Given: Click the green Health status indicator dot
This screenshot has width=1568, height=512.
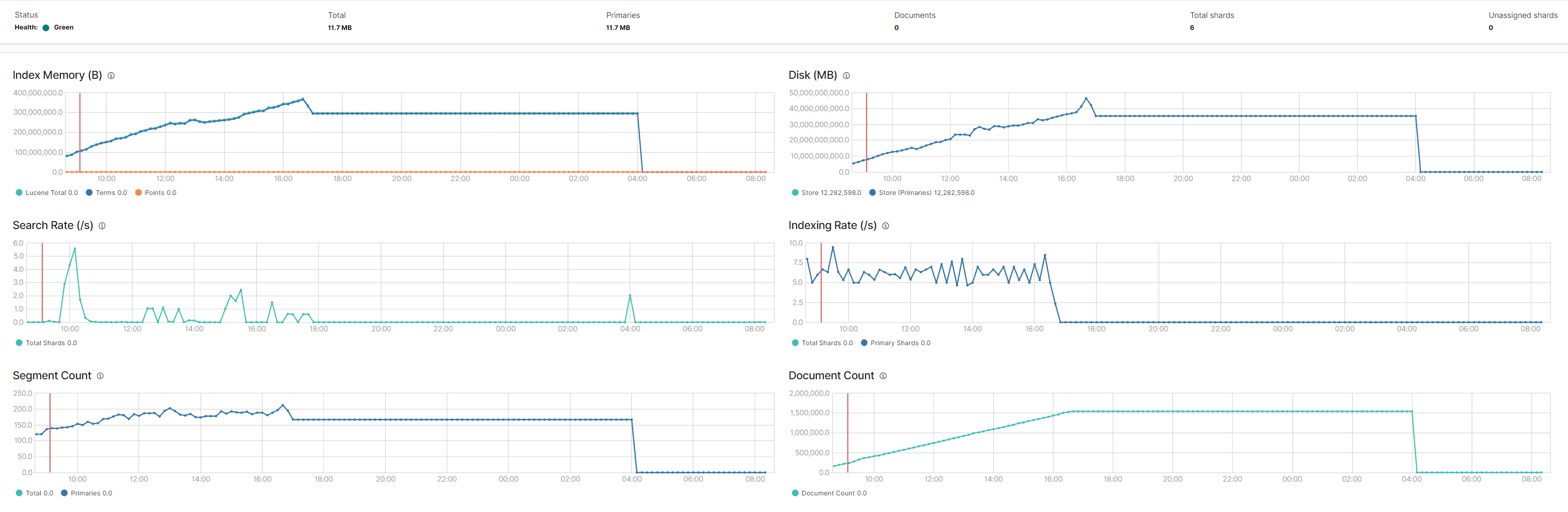Looking at the screenshot, I should [46, 27].
